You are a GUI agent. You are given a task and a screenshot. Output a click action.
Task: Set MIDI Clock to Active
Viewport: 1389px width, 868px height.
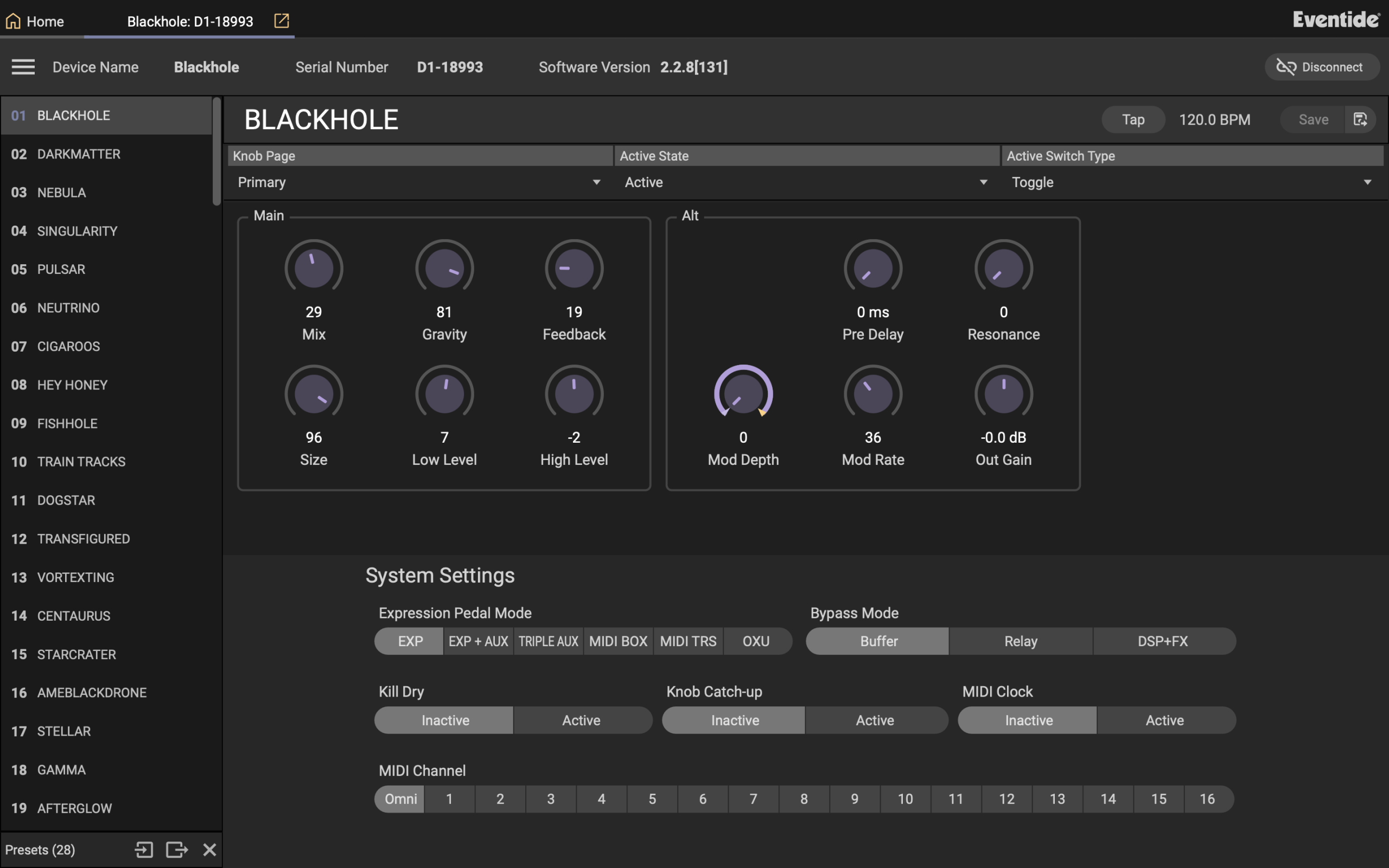pyautogui.click(x=1167, y=720)
